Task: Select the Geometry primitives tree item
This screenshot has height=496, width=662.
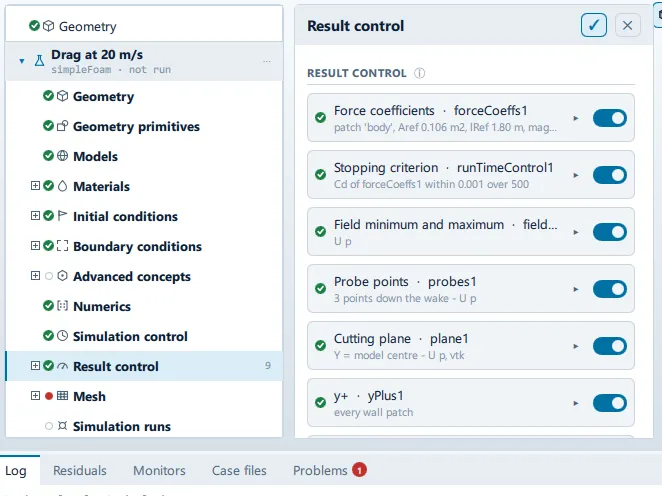Action: [x=144, y=126]
